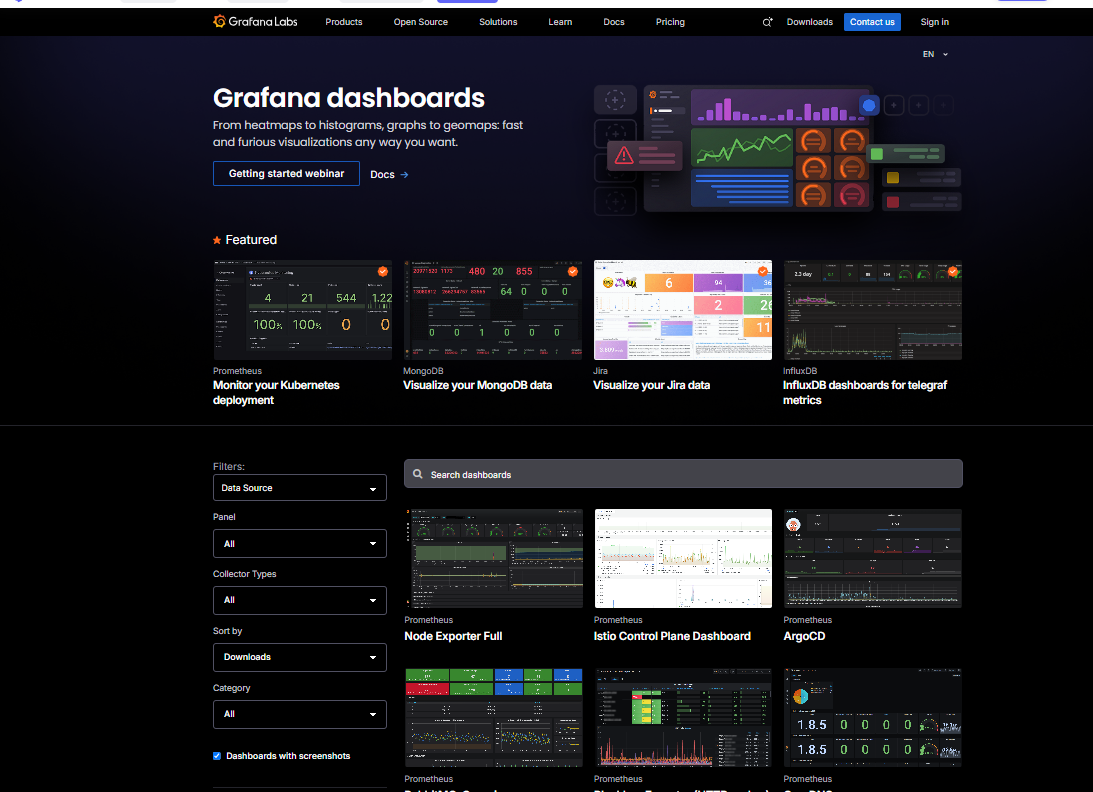This screenshot has width=1093, height=792.
Task: Click in the Search dashboards field
Action: 683,474
